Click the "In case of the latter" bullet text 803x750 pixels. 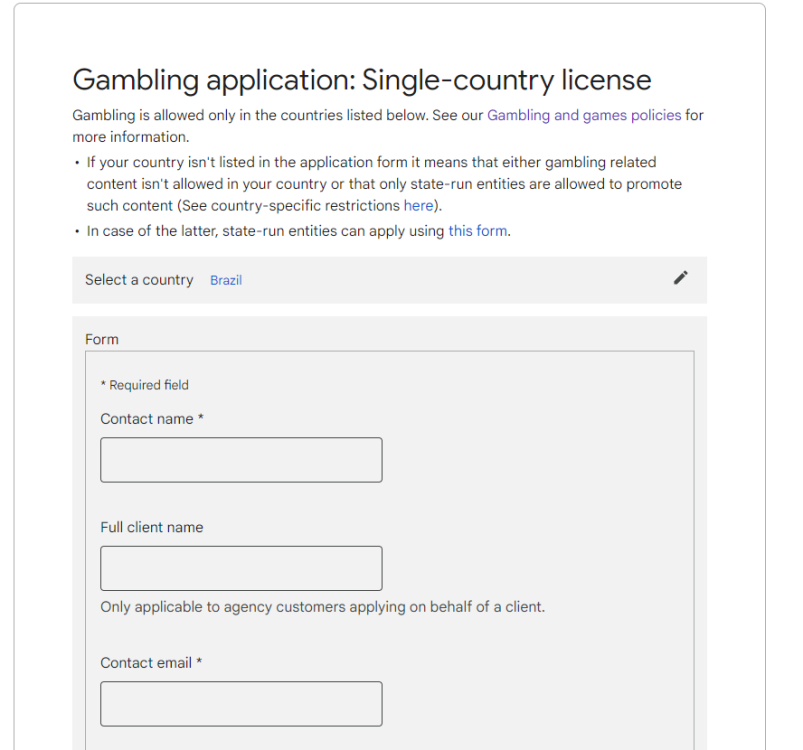pos(299,231)
